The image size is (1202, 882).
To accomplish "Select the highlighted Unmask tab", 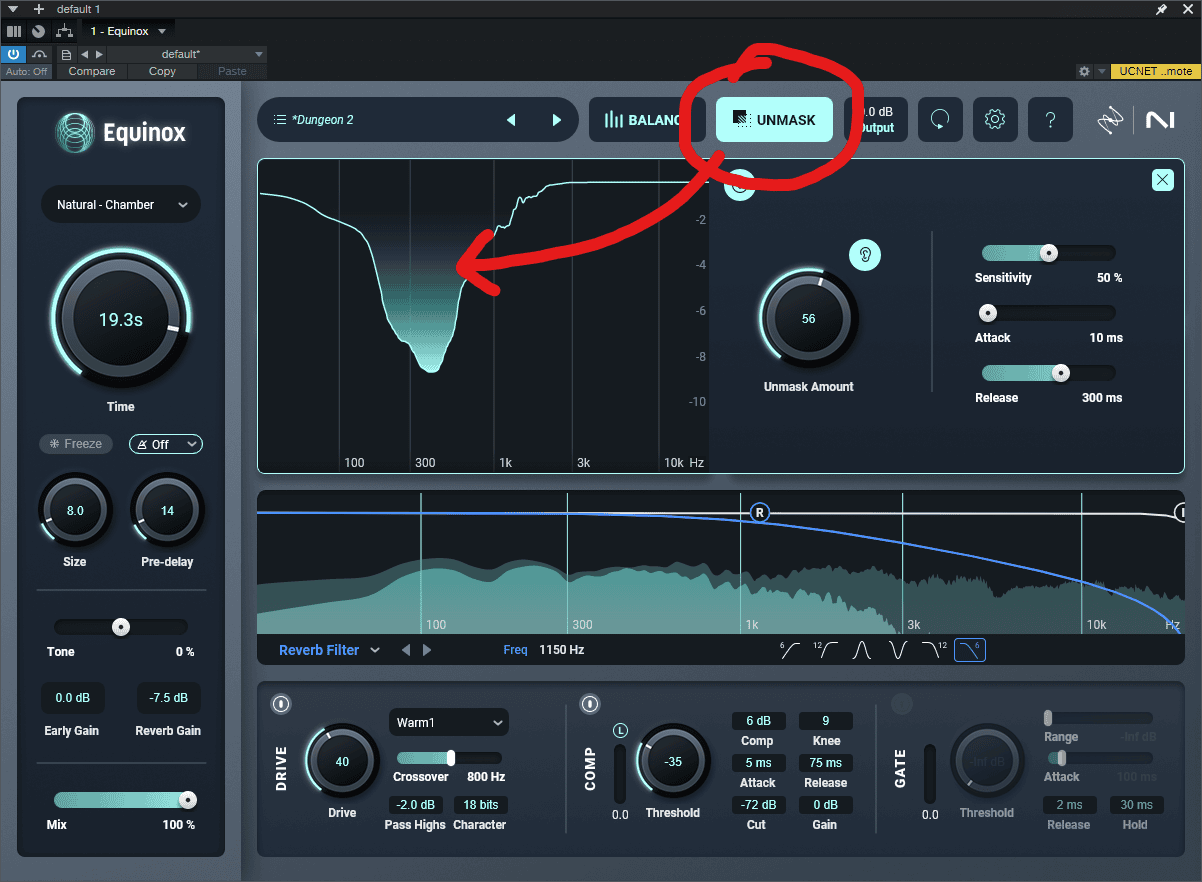I will click(x=774, y=120).
